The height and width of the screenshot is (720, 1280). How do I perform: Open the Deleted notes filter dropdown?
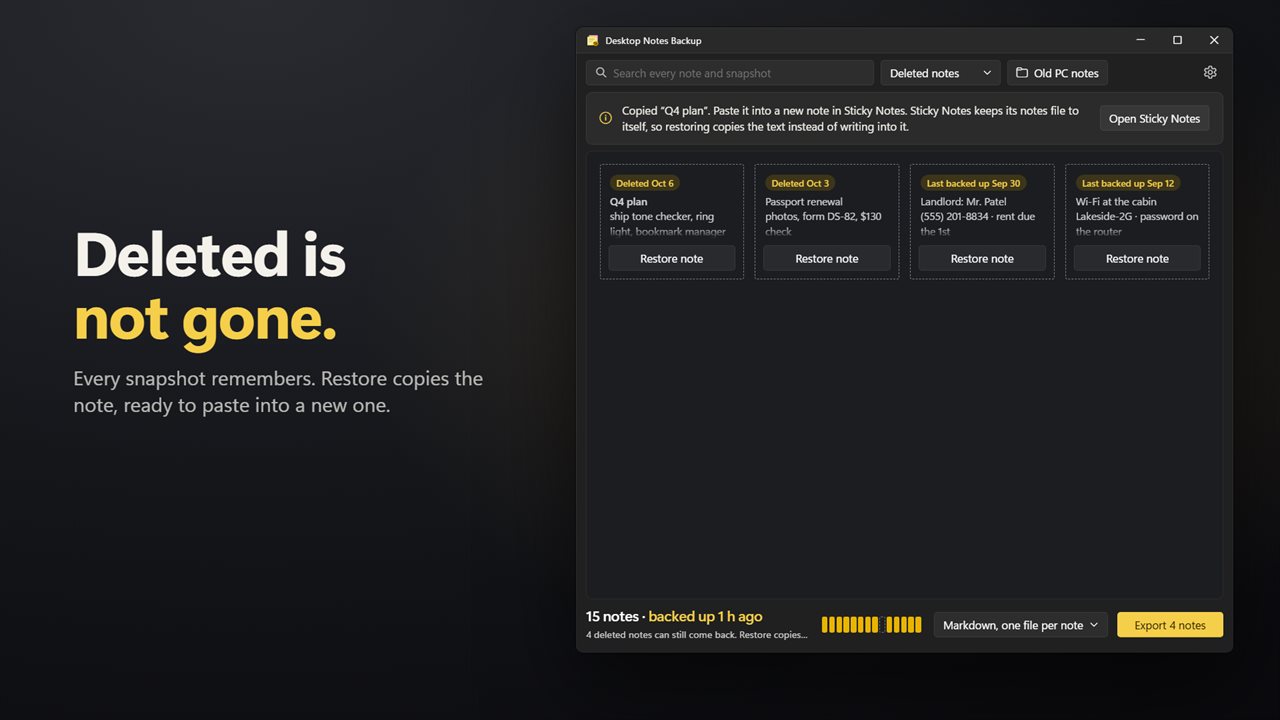(940, 73)
